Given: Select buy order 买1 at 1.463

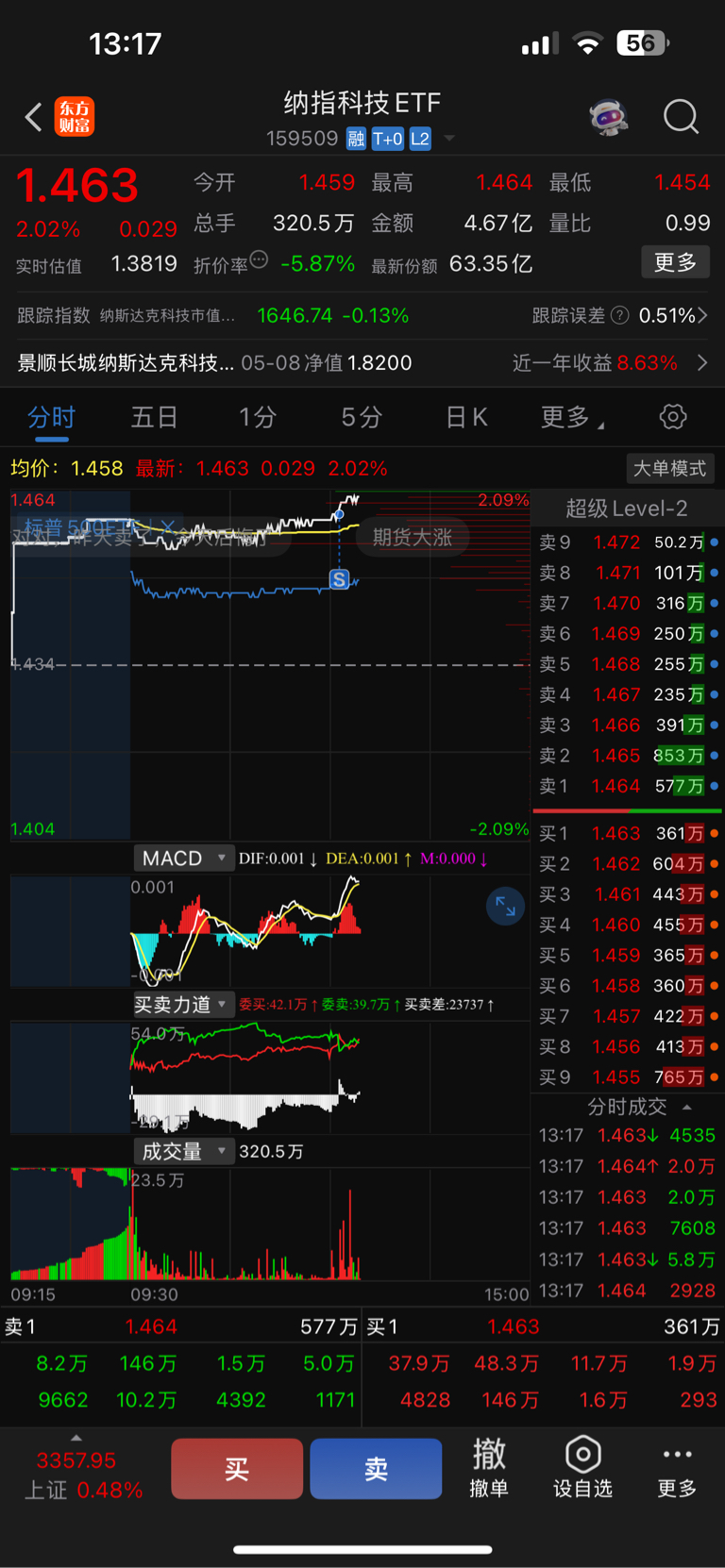Looking at the screenshot, I should [627, 833].
